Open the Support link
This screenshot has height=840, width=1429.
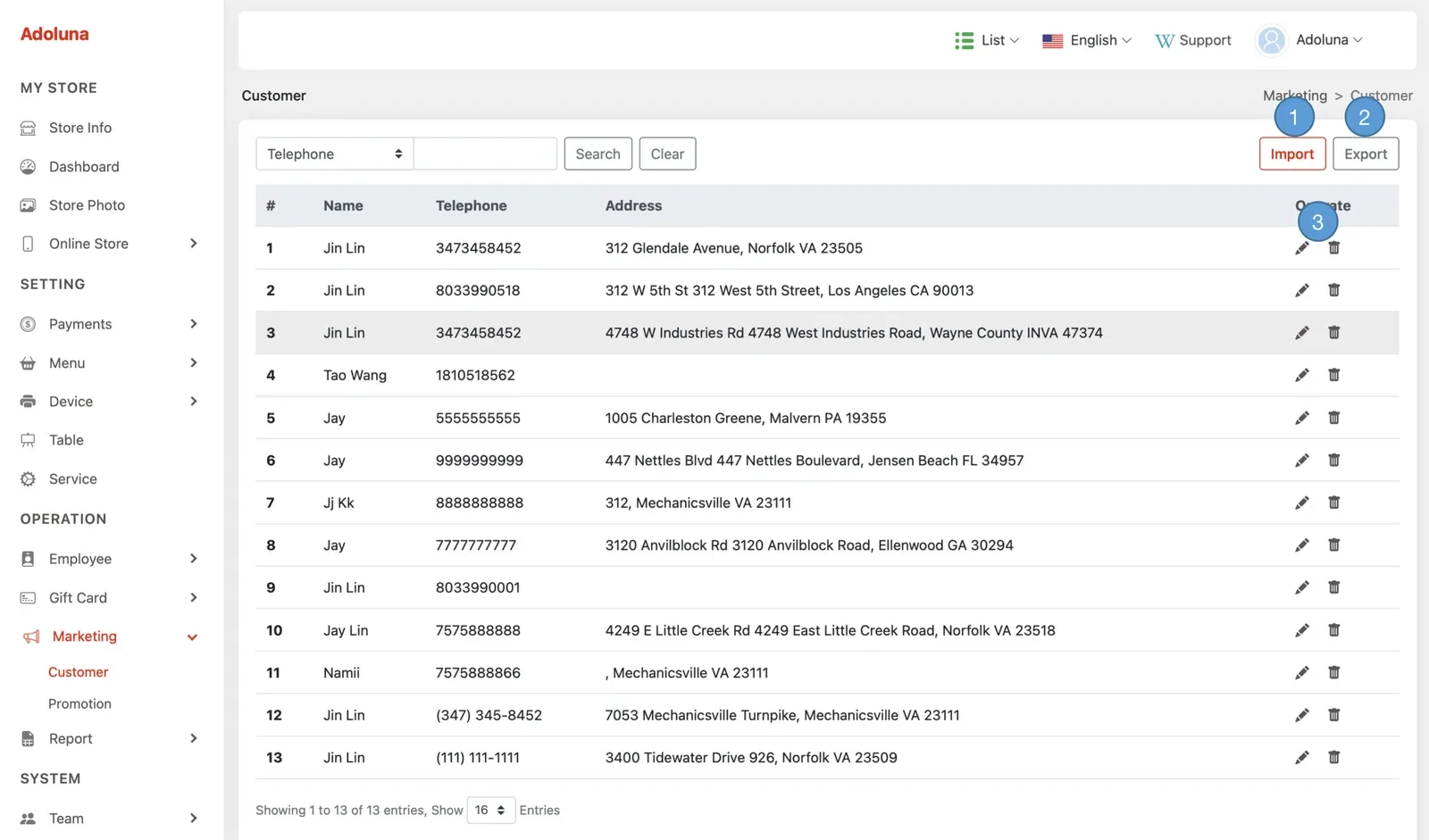tap(1193, 40)
